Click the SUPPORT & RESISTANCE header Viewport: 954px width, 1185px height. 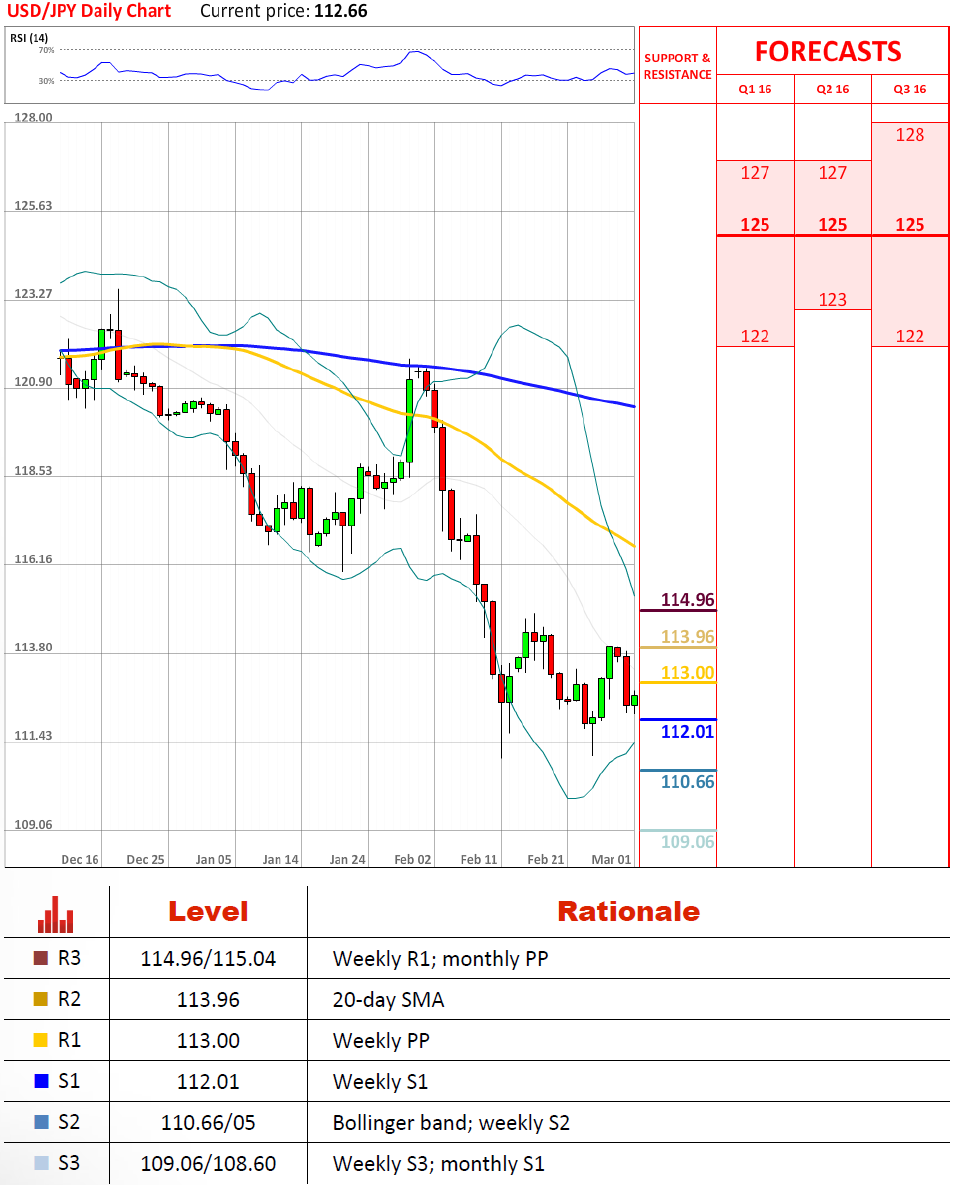pyautogui.click(x=677, y=67)
